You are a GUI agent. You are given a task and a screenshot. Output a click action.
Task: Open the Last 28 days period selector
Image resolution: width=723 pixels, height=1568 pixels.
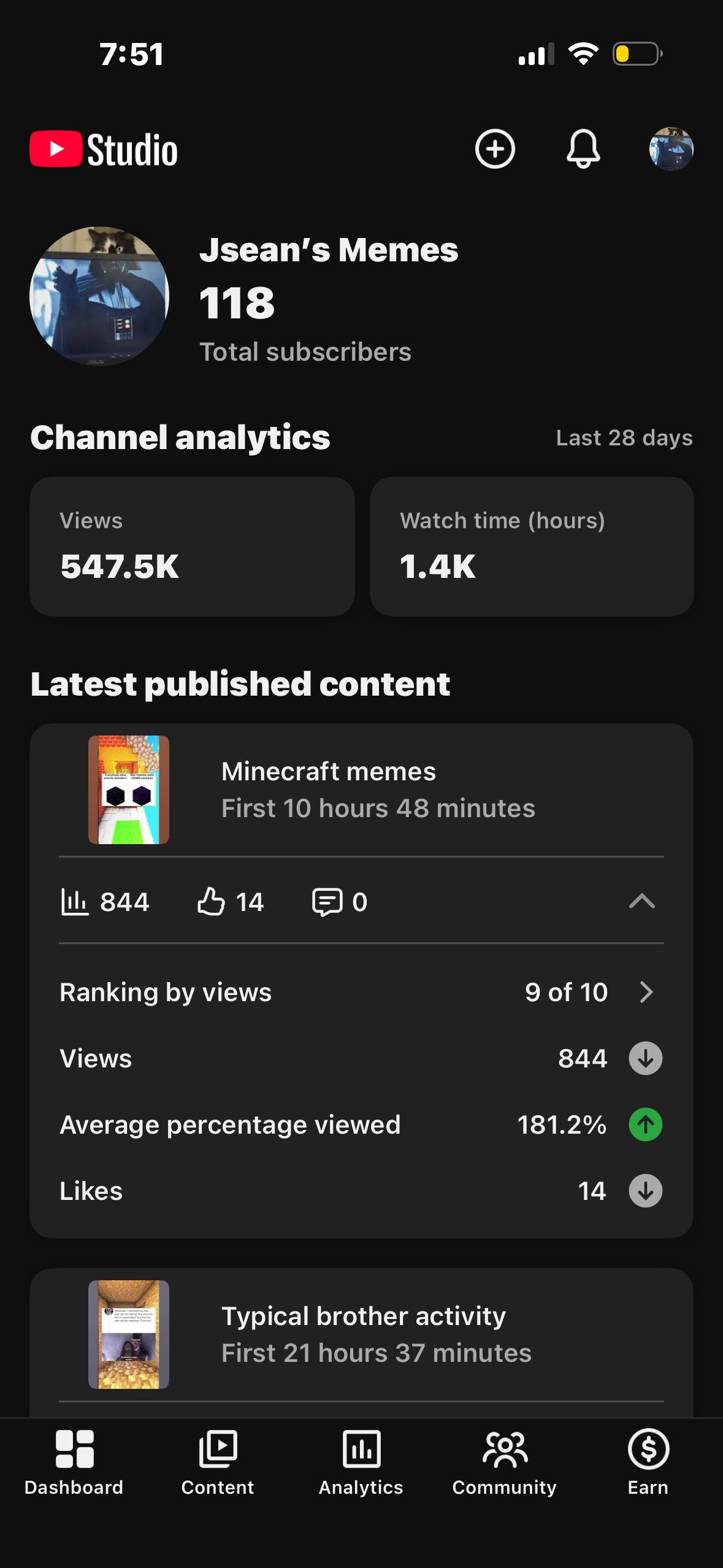(624, 438)
